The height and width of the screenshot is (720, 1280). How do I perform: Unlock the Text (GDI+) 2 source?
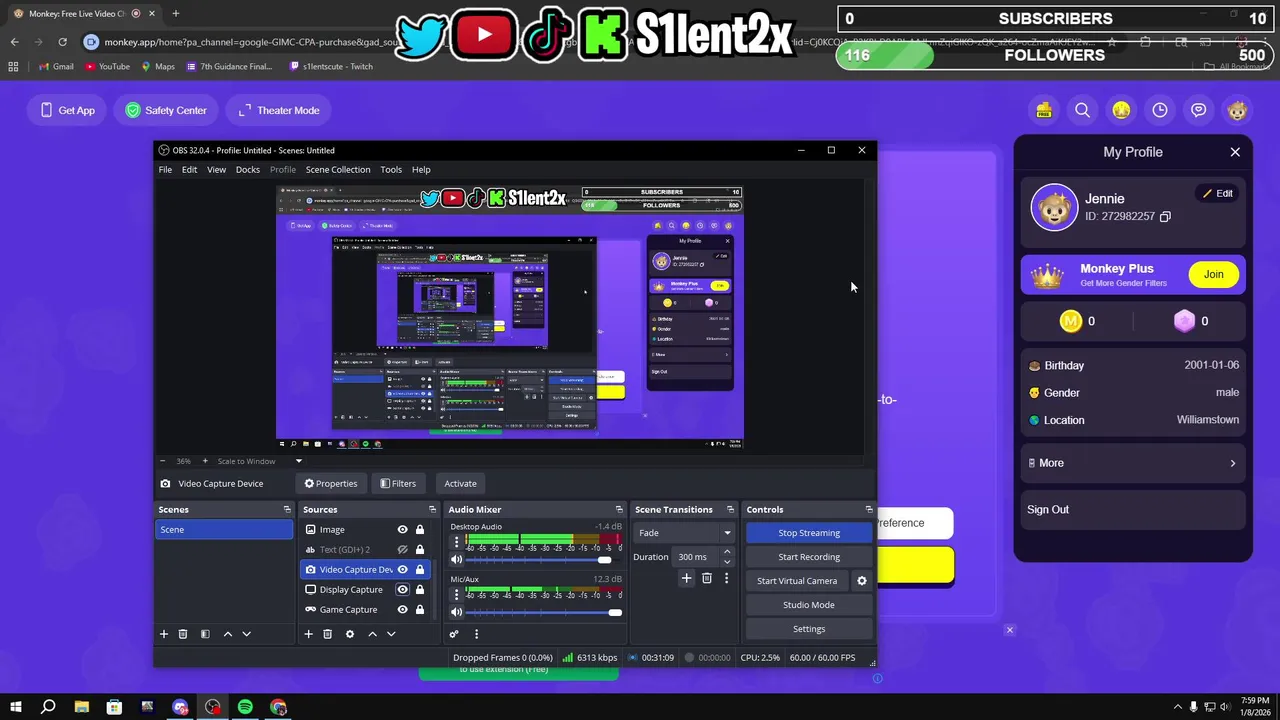pos(420,550)
